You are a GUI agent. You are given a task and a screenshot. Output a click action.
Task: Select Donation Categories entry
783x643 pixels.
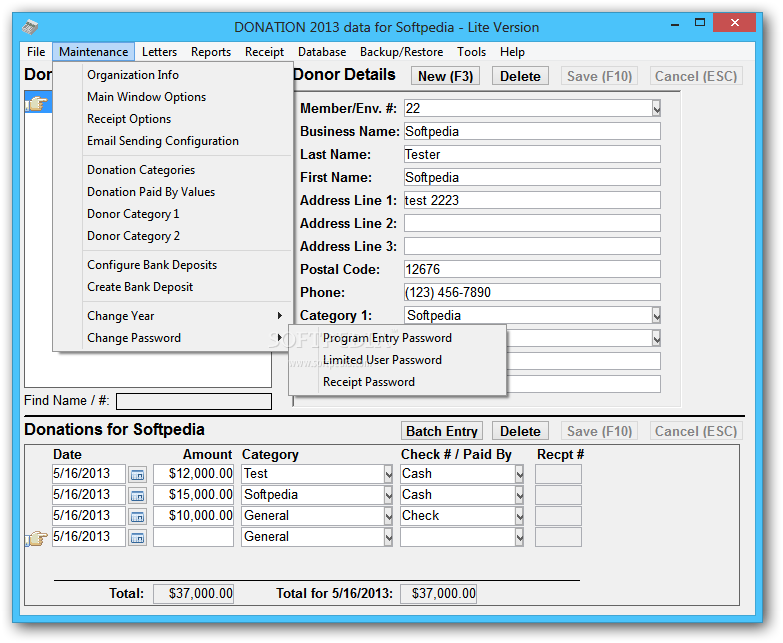(x=172, y=170)
